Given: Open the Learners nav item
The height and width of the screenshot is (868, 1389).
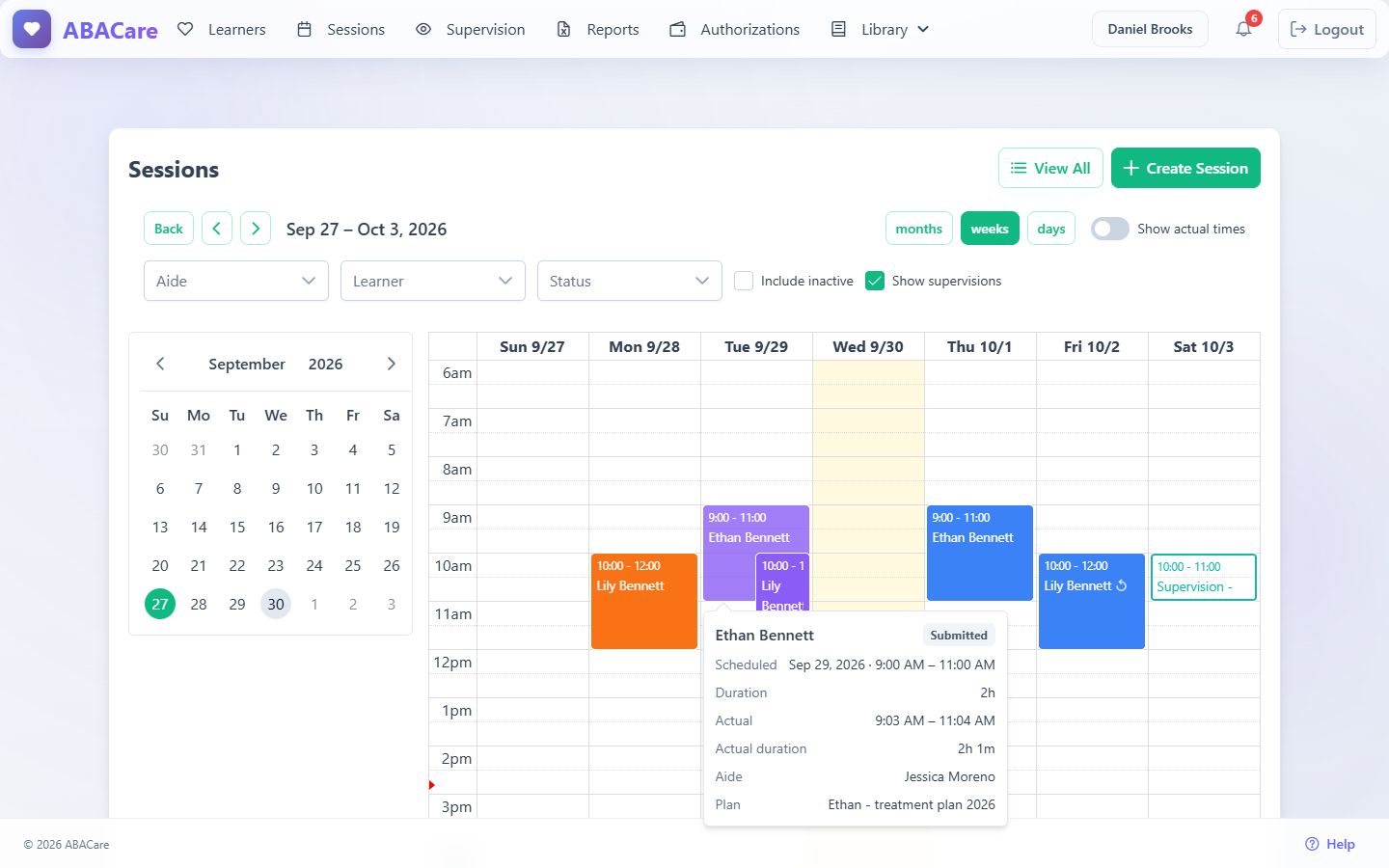Looking at the screenshot, I should point(222,29).
